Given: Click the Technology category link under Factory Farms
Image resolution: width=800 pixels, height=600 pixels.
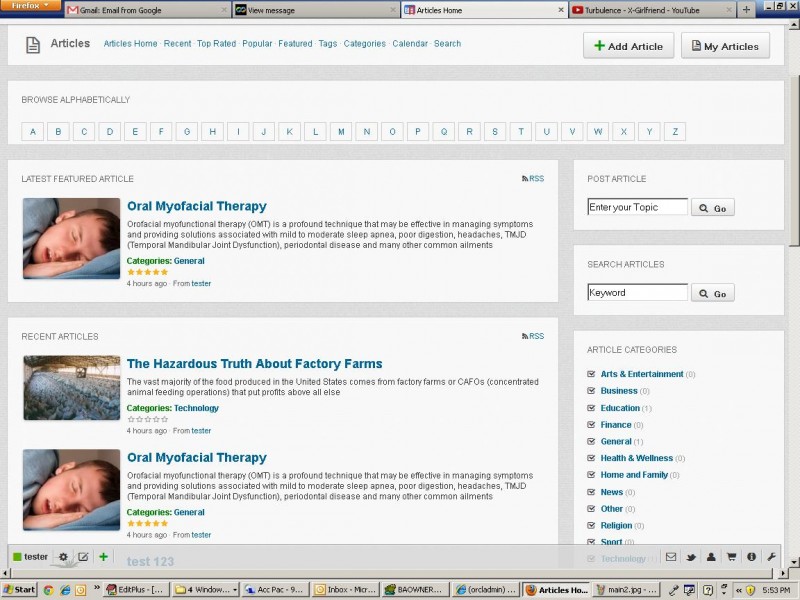Looking at the screenshot, I should 196,408.
